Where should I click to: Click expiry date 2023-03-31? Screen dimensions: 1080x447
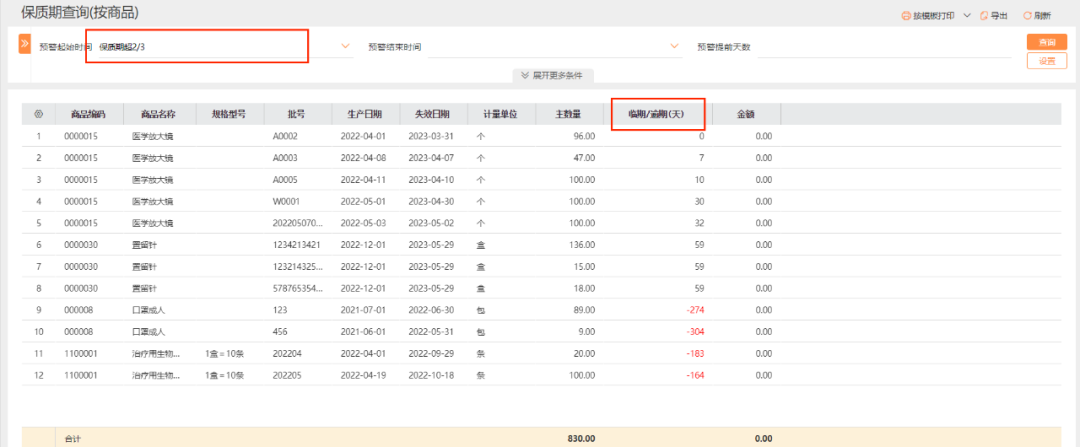click(431, 136)
